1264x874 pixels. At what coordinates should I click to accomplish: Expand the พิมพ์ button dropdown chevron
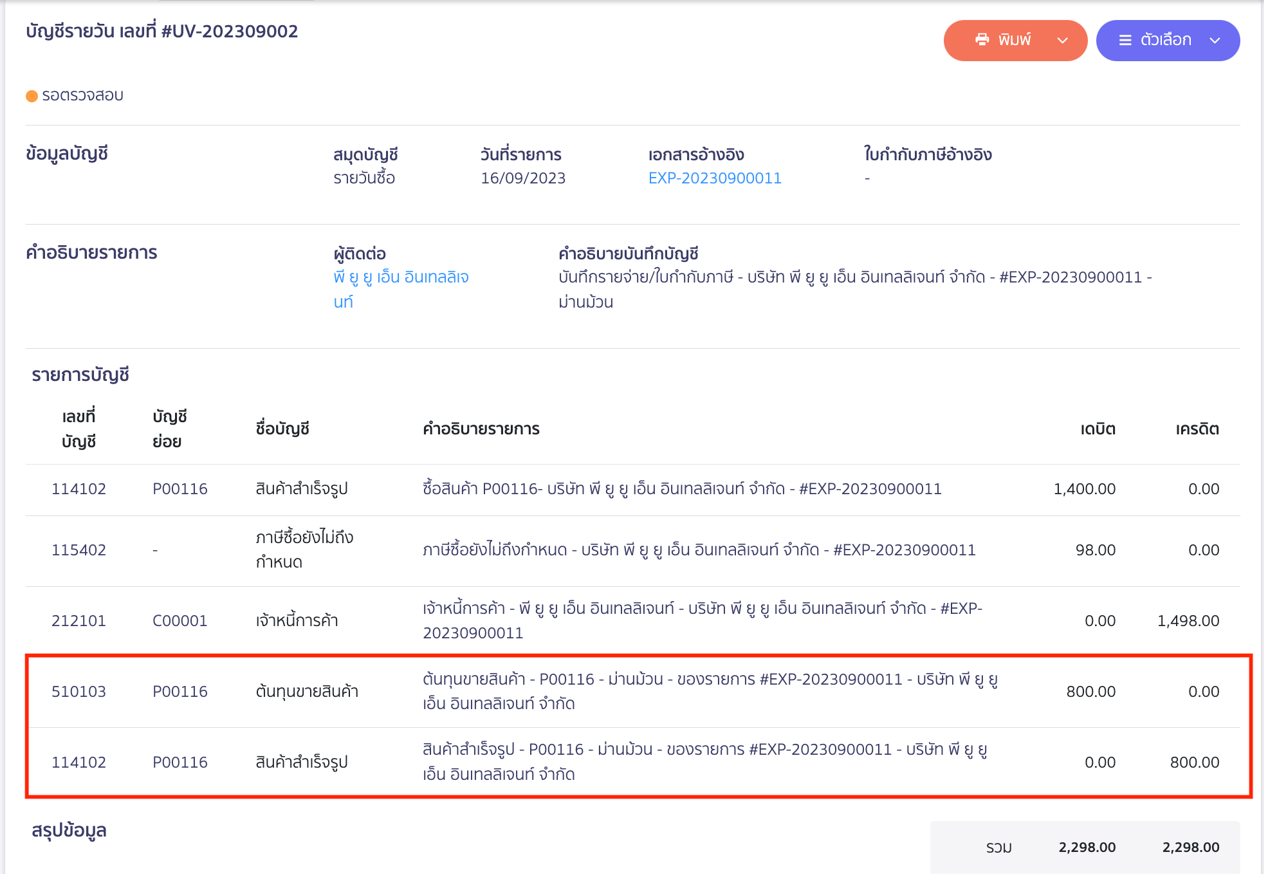1062,41
